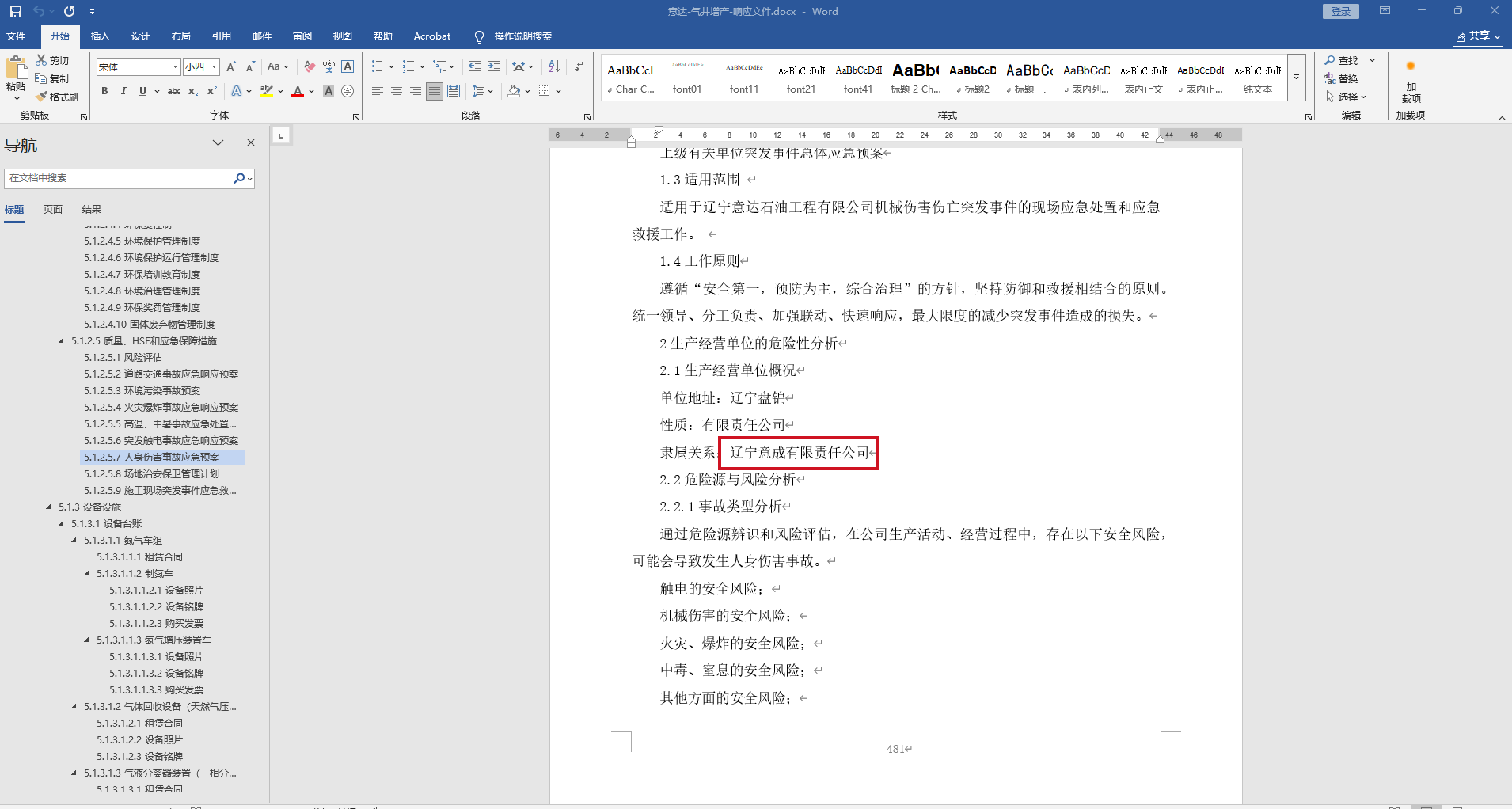The height and width of the screenshot is (809, 1512).
Task: Apply distributed alignment (分散对齐)
Action: click(x=454, y=91)
